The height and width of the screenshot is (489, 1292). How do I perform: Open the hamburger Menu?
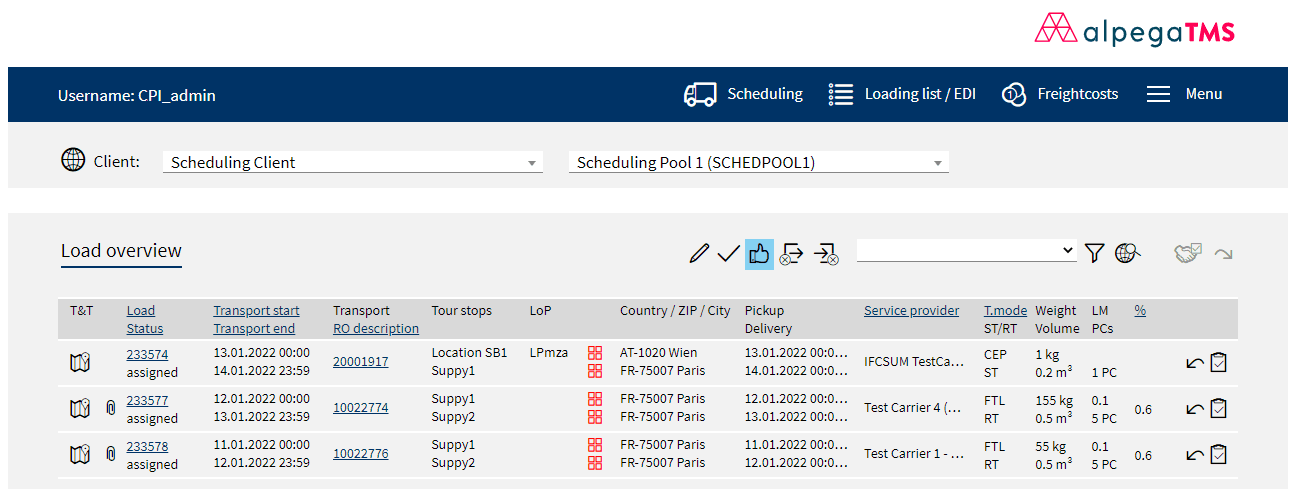tap(1184, 94)
